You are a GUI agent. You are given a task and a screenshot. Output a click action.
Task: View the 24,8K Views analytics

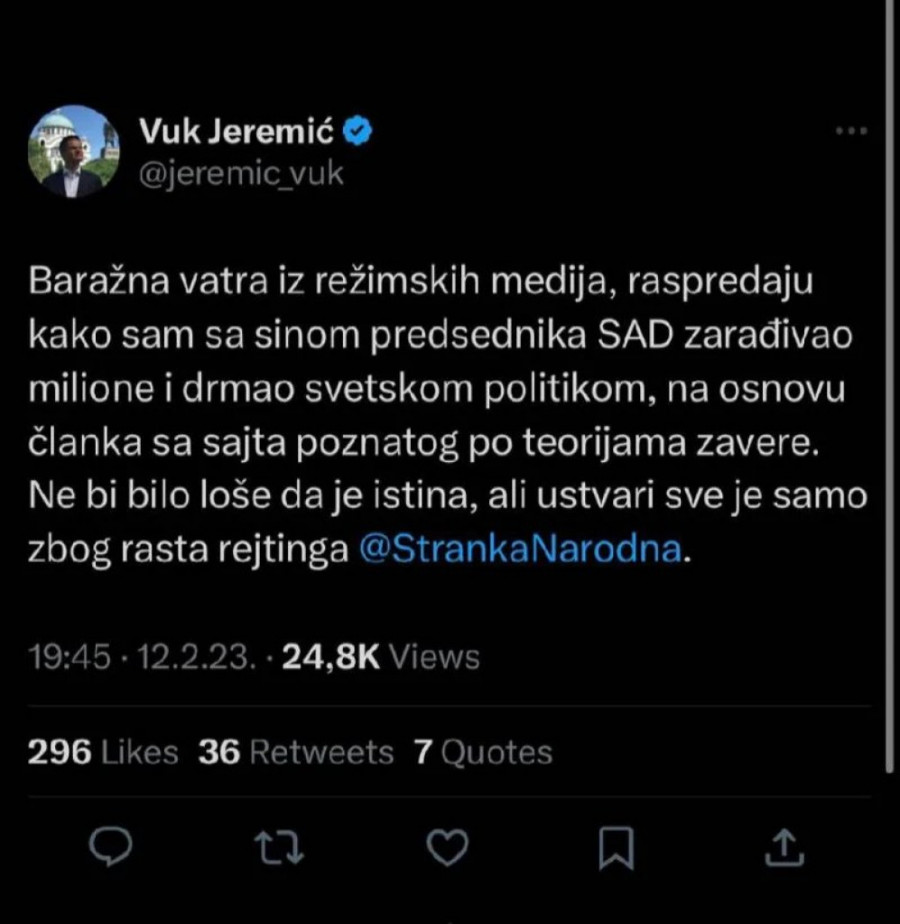click(x=381, y=656)
